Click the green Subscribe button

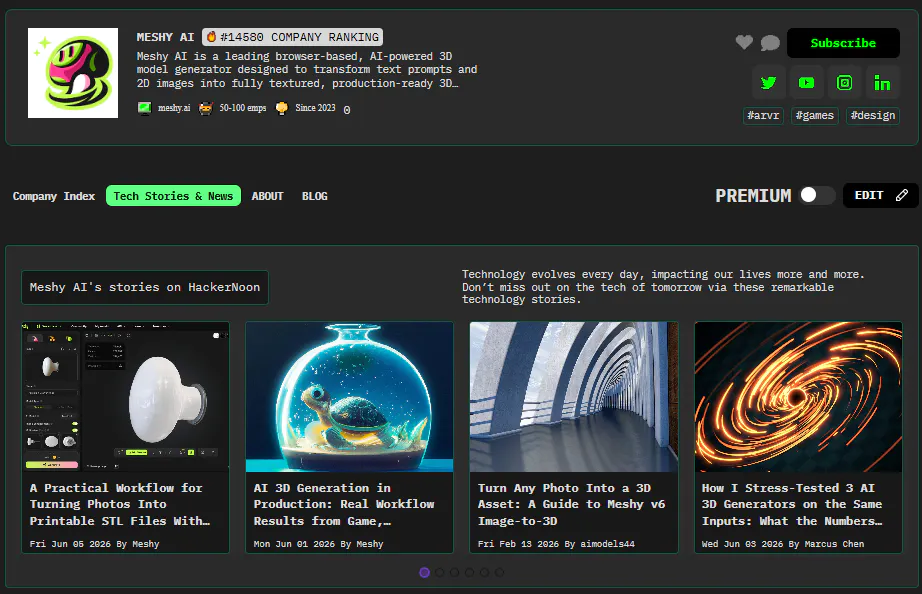(x=843, y=43)
